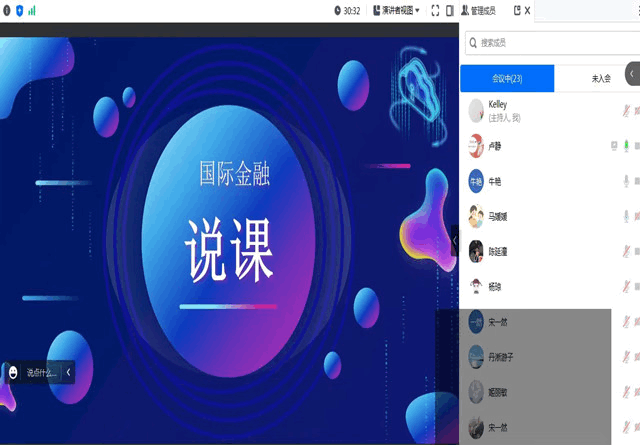Toggle Kelley's muted microphone
The height and width of the screenshot is (445, 640).
[x=627, y=111]
